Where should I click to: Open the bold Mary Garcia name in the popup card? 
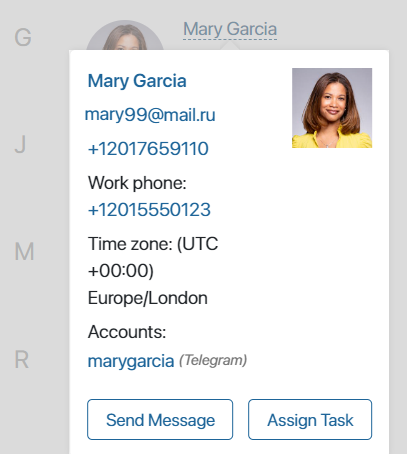tap(137, 81)
